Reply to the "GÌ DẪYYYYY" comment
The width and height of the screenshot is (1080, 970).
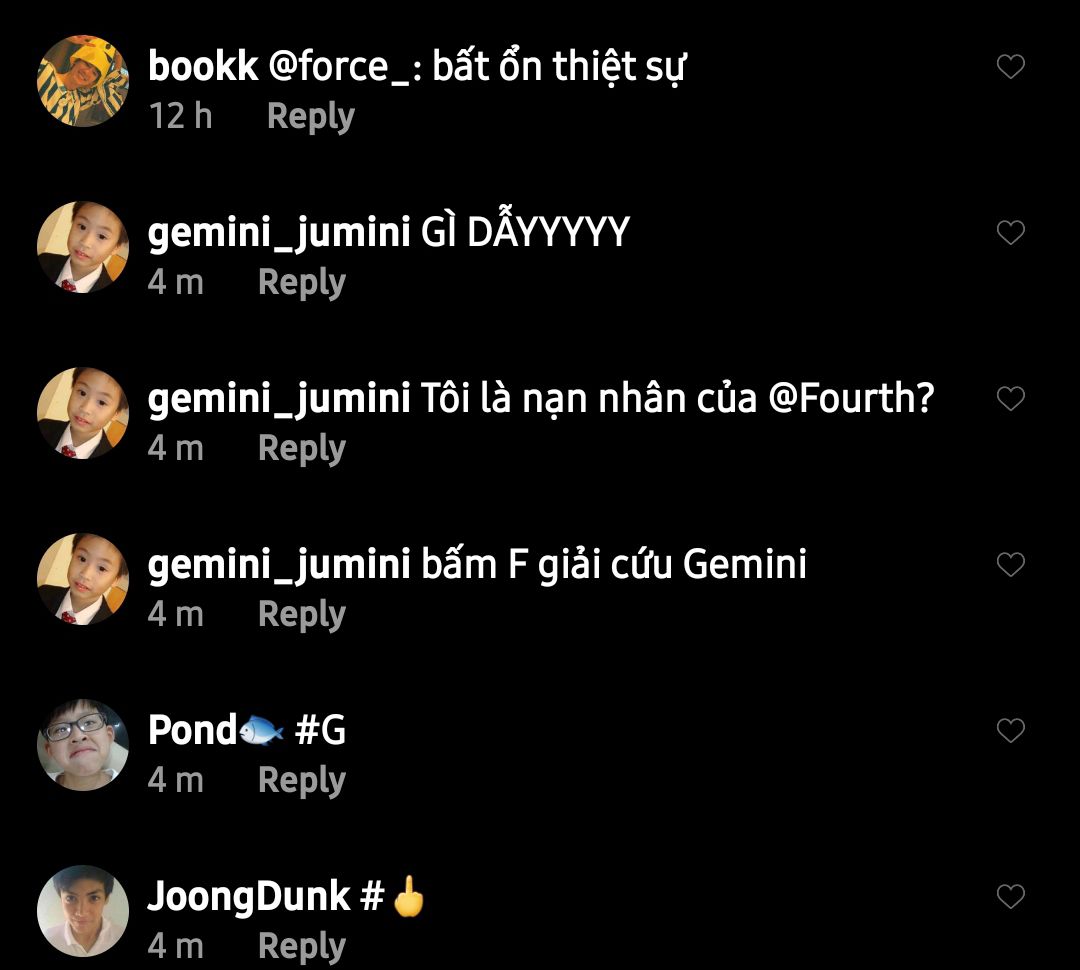click(301, 282)
